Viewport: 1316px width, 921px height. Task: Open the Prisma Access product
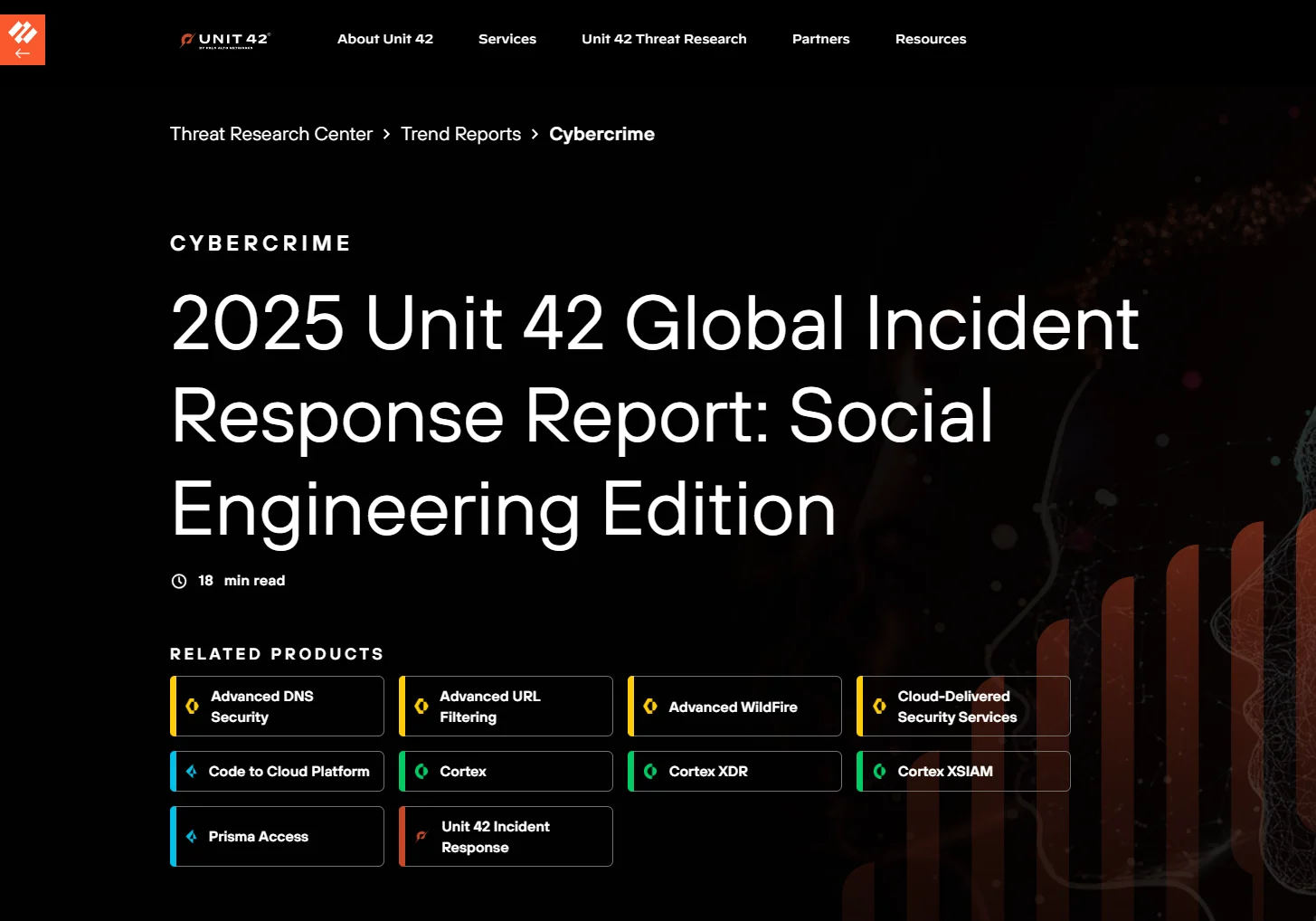(x=277, y=837)
